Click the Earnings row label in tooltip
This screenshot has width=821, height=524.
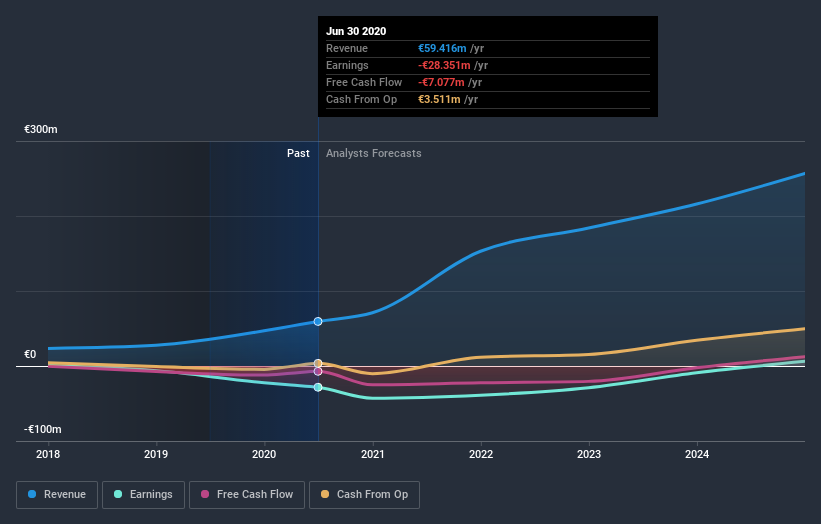(347, 65)
